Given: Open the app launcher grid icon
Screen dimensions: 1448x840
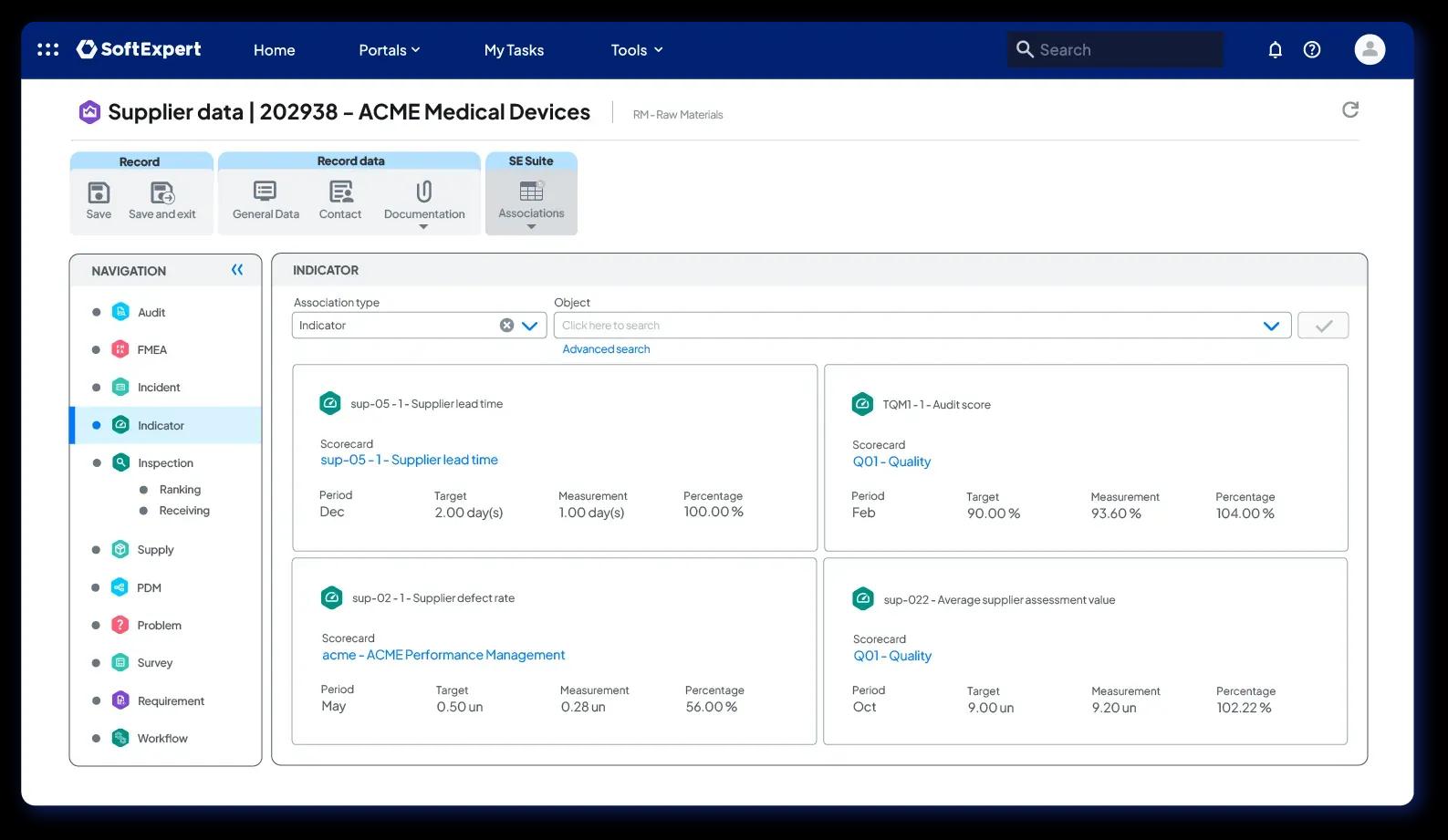Looking at the screenshot, I should (47, 49).
